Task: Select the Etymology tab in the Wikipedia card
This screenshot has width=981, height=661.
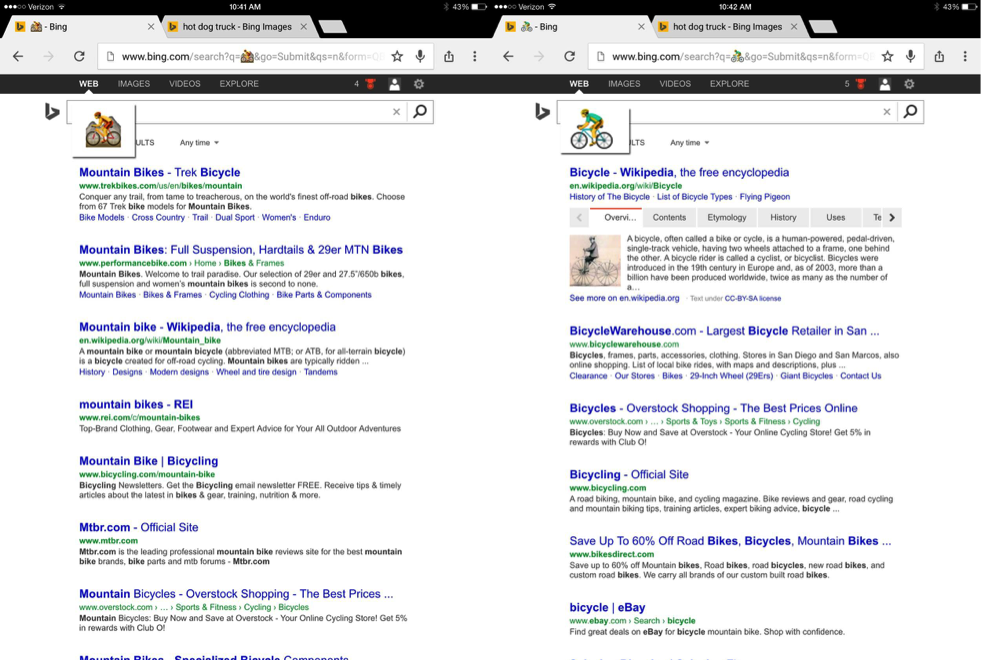Action: coord(726,218)
